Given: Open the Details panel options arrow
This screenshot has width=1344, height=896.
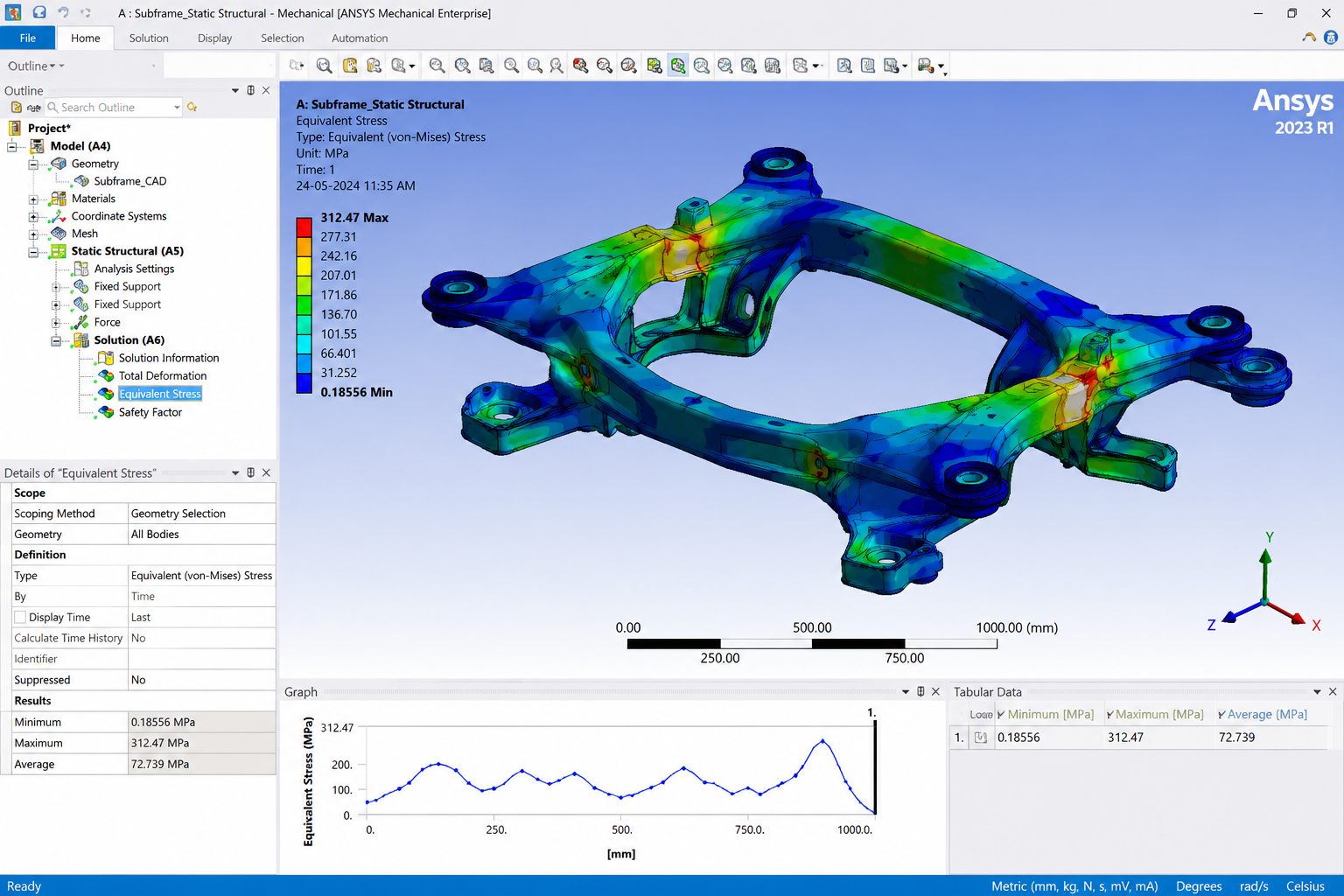Looking at the screenshot, I should pos(234,472).
